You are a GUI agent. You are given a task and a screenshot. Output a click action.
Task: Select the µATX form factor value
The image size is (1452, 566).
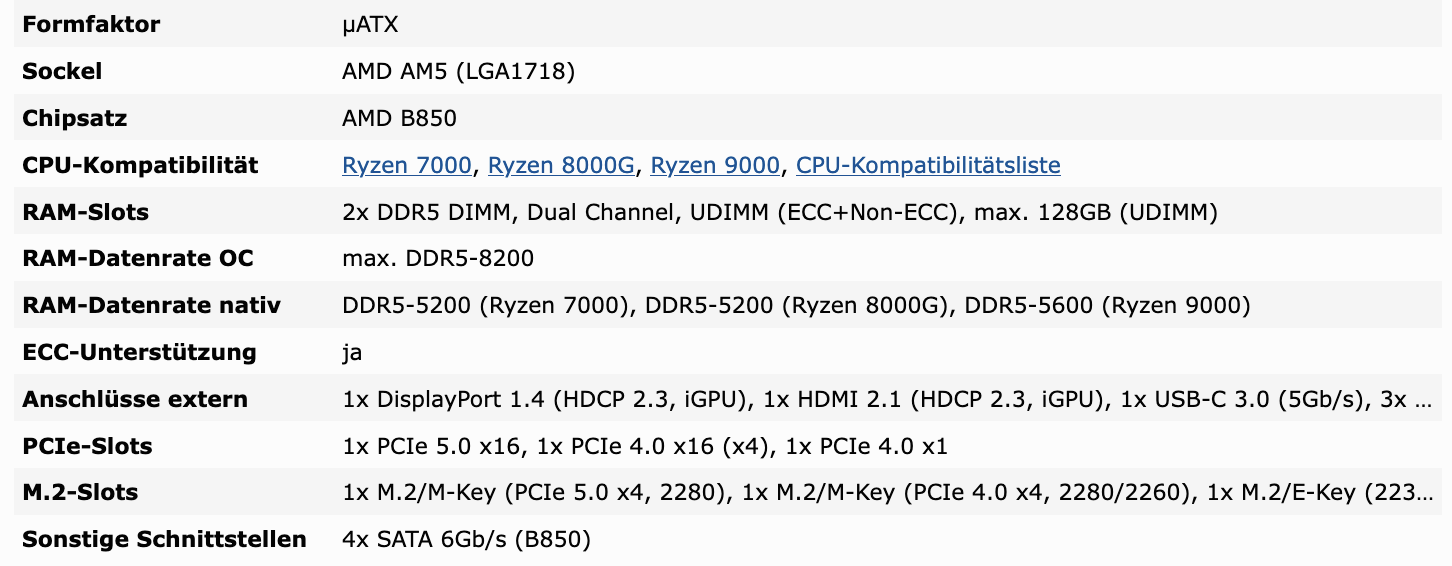pyautogui.click(x=370, y=25)
